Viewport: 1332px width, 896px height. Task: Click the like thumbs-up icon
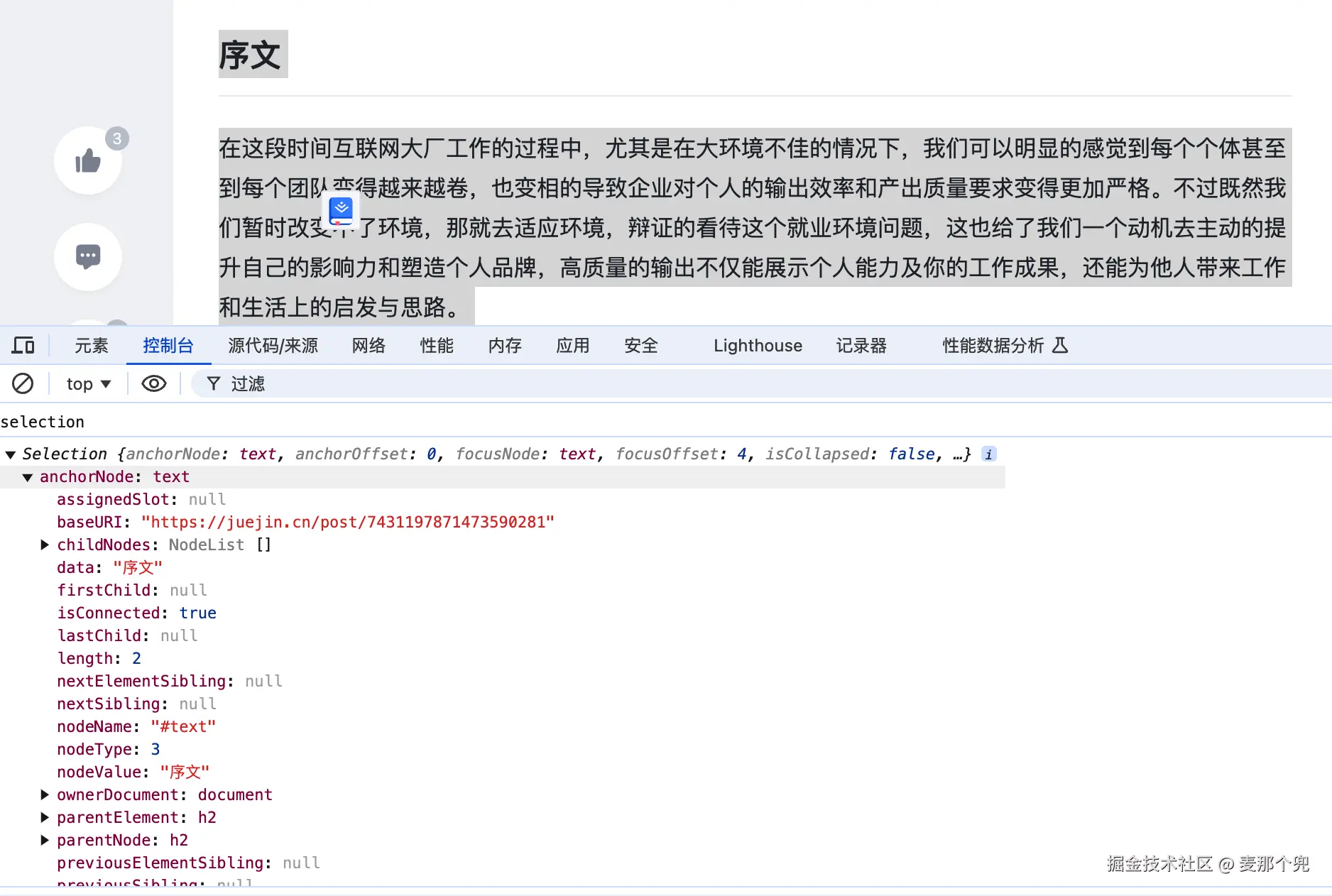[x=88, y=160]
